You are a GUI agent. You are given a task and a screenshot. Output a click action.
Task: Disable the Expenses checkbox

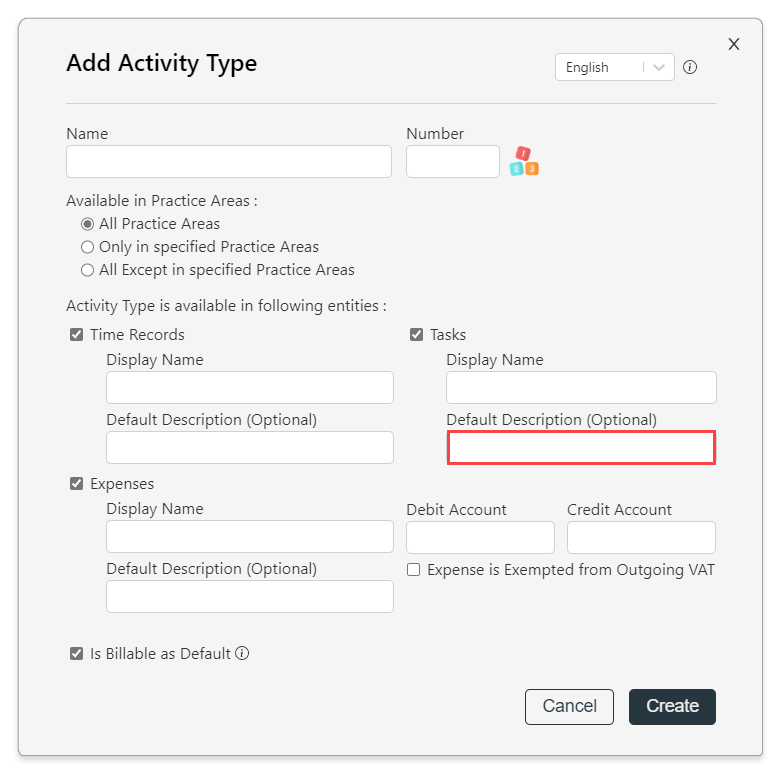76,484
